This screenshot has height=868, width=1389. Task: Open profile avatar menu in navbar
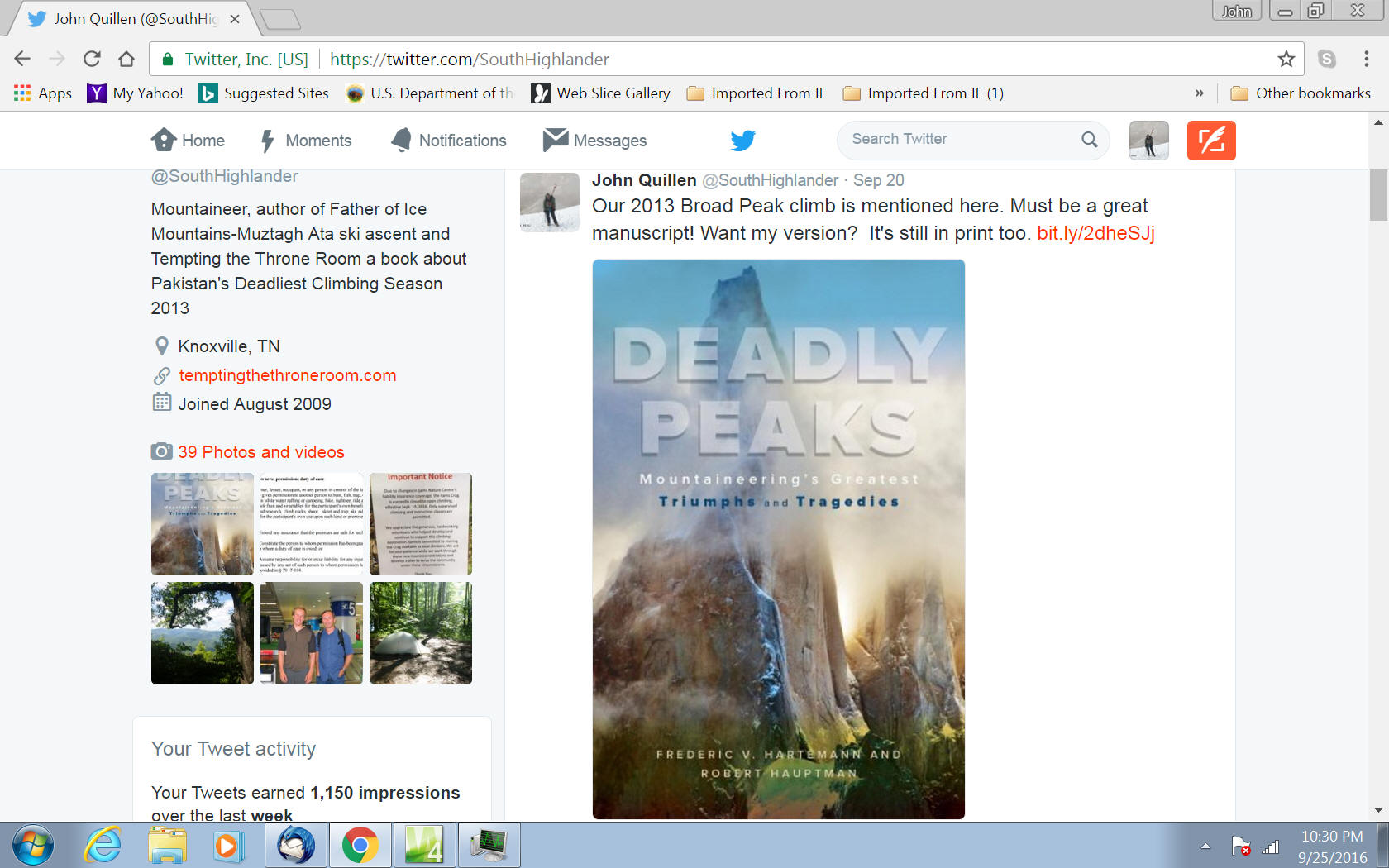coord(1149,140)
